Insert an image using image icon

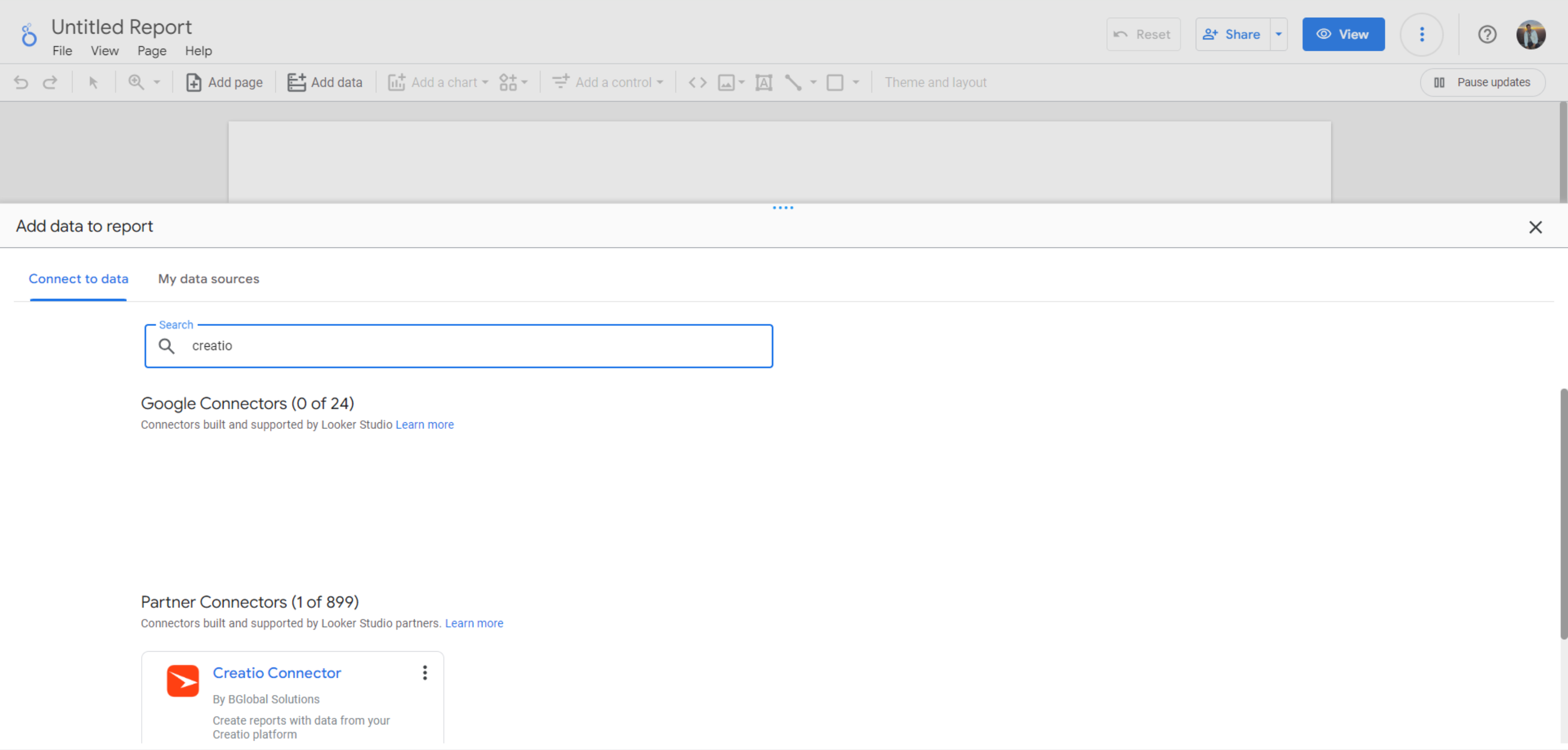click(726, 82)
